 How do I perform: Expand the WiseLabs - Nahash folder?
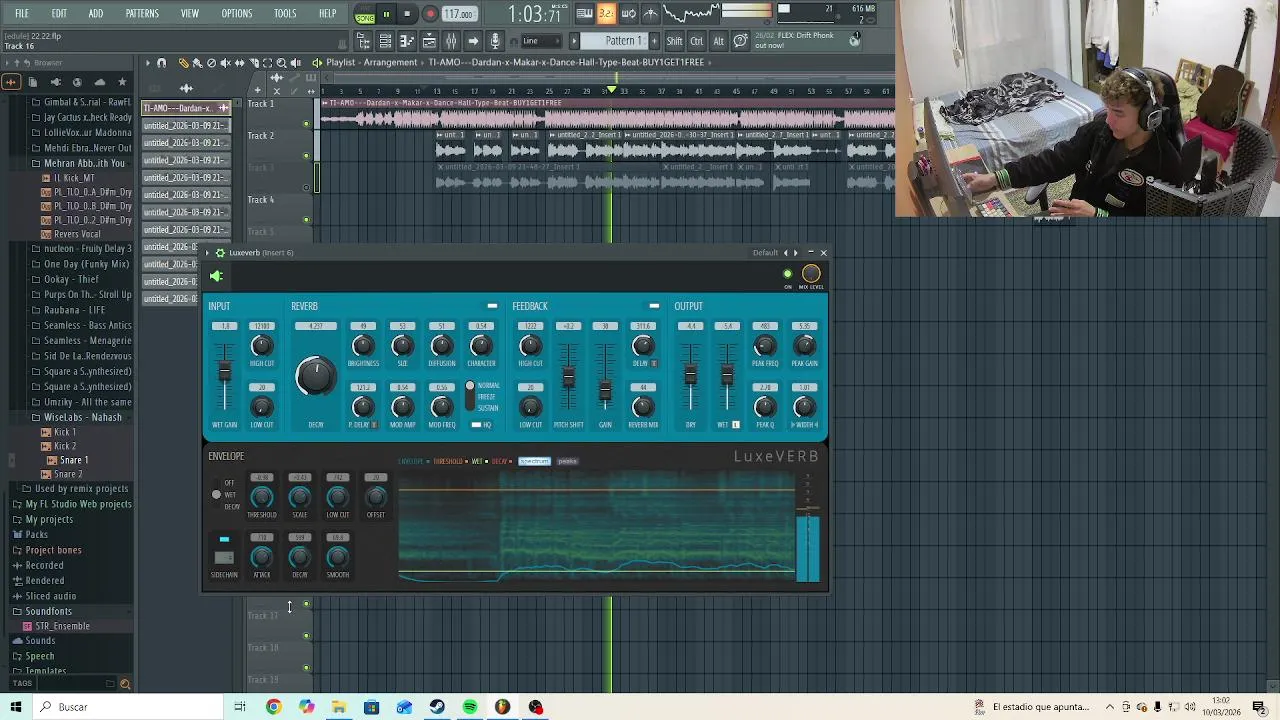point(82,417)
